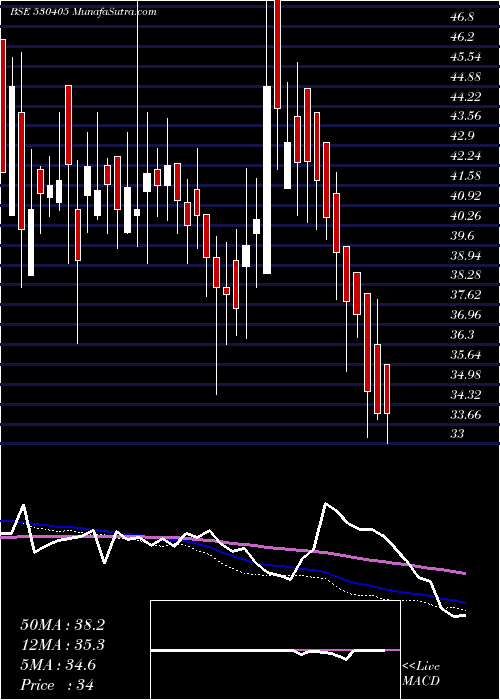Viewport: 500px width, 700px height.
Task: Click inside the MACD histogram box
Action: point(275,650)
